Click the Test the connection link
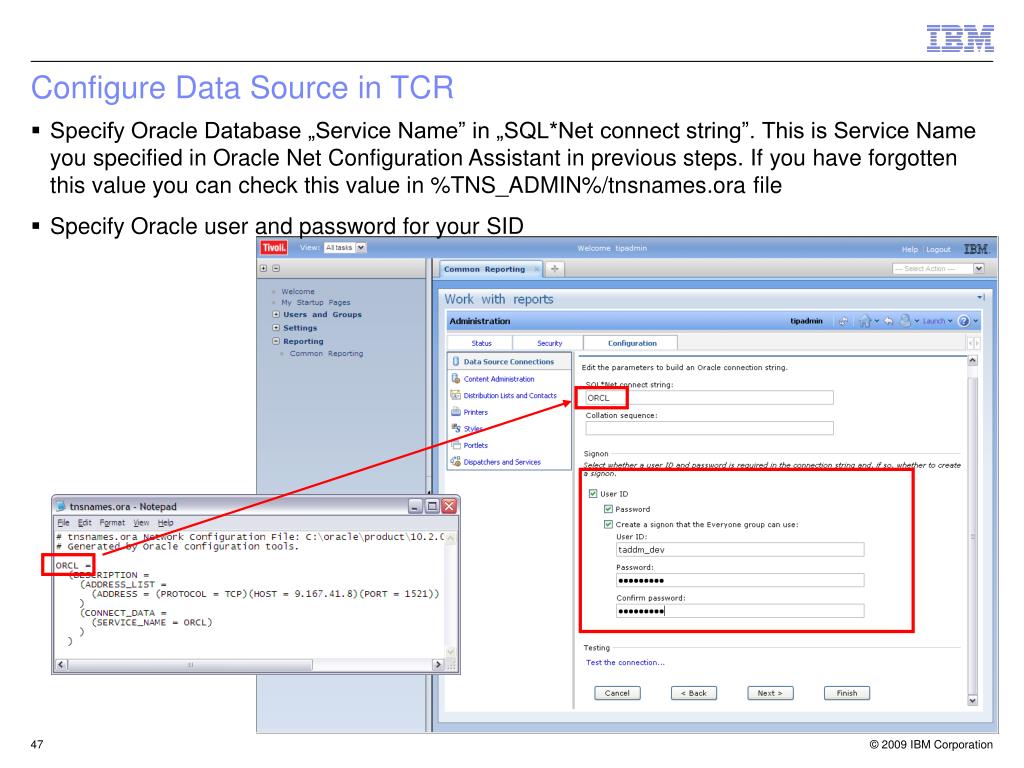The image size is (1024, 768). (625, 662)
